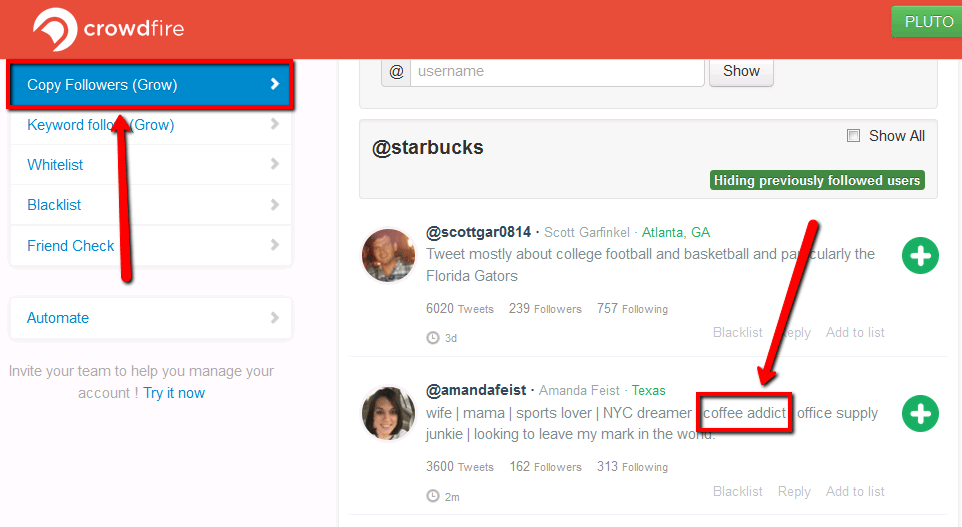Image resolution: width=962 pixels, height=527 pixels.
Task: Expand Keyword follow chevron arrow
Action: pyautogui.click(x=275, y=124)
